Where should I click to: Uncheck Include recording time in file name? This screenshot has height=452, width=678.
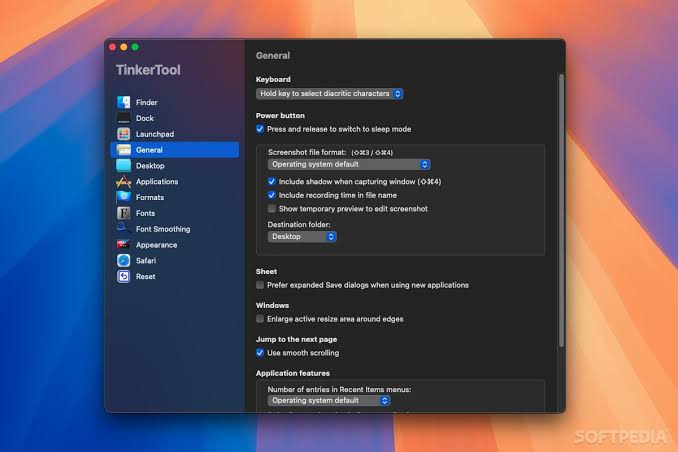pyautogui.click(x=272, y=195)
